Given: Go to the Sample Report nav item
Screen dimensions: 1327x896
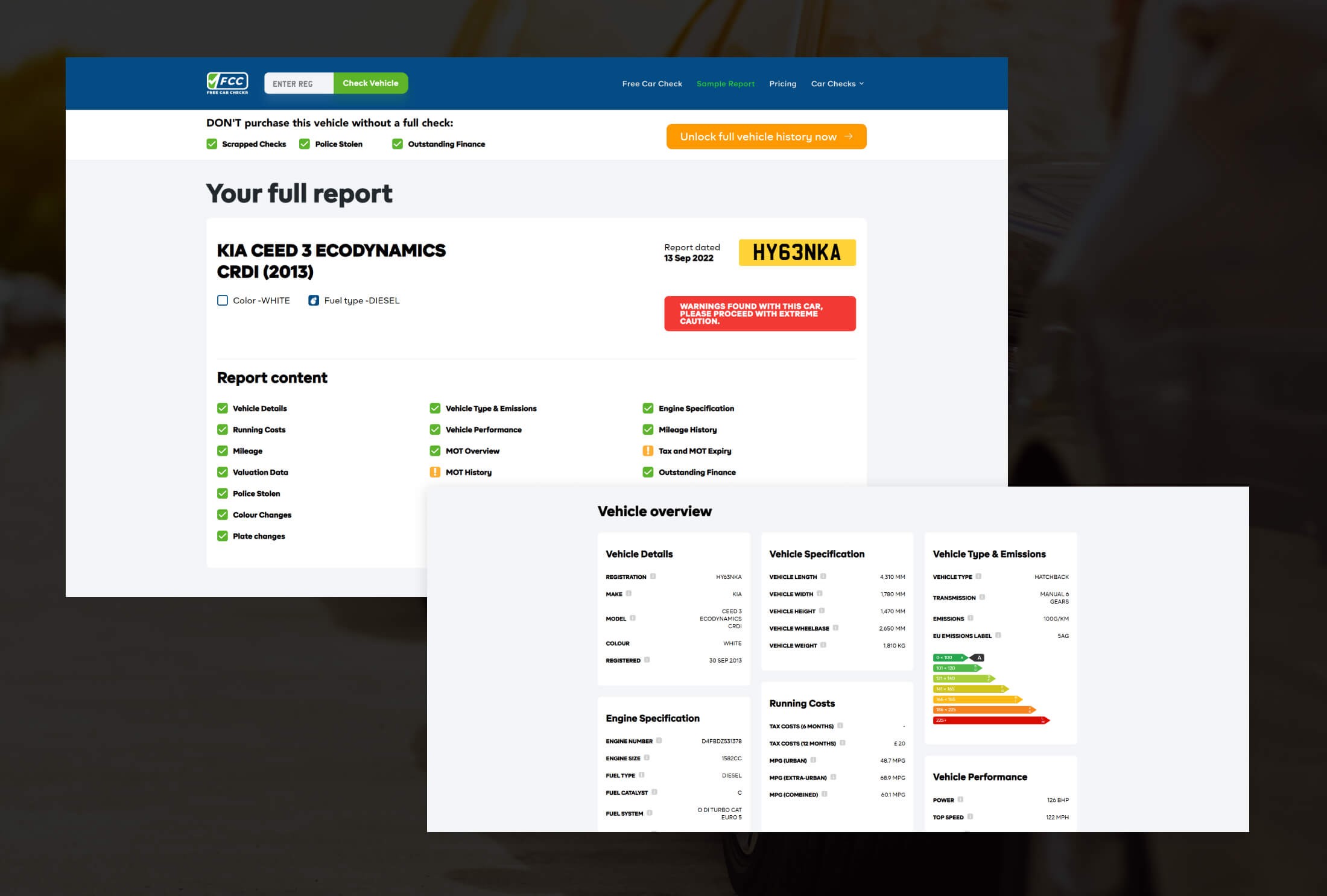Looking at the screenshot, I should click(726, 84).
